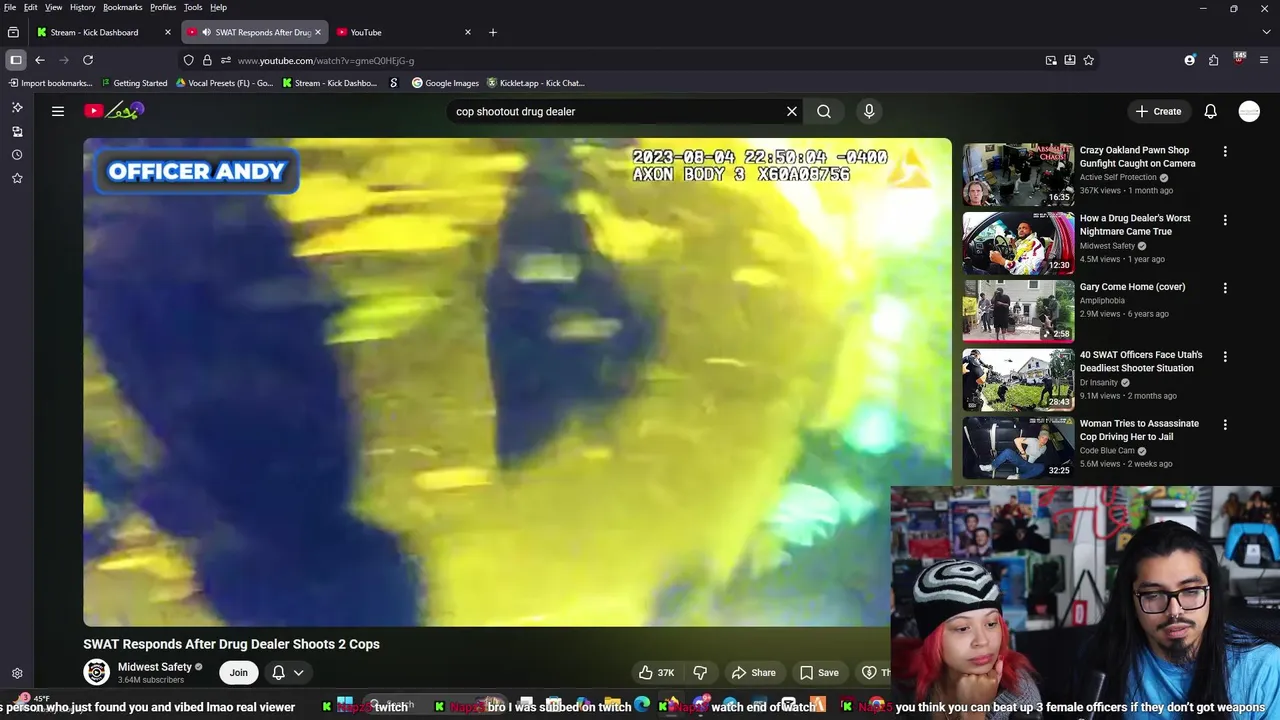Open the history clock sidebar icon
Screen dimensions: 1280x720
tap(17, 155)
